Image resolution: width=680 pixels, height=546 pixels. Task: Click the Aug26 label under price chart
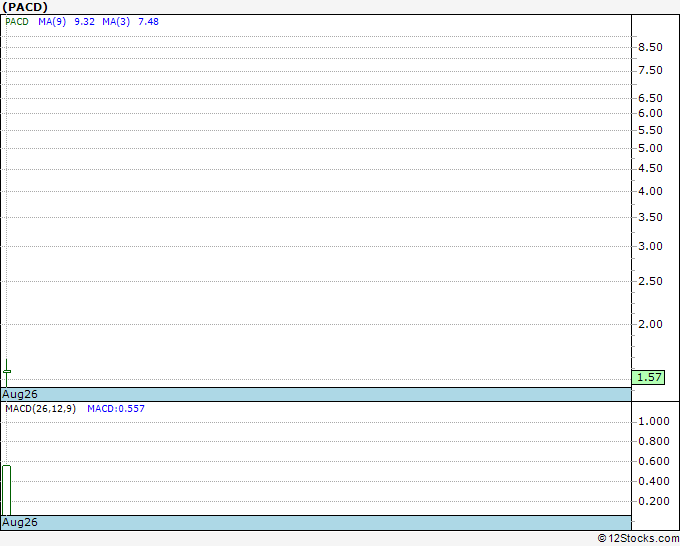pos(20,394)
